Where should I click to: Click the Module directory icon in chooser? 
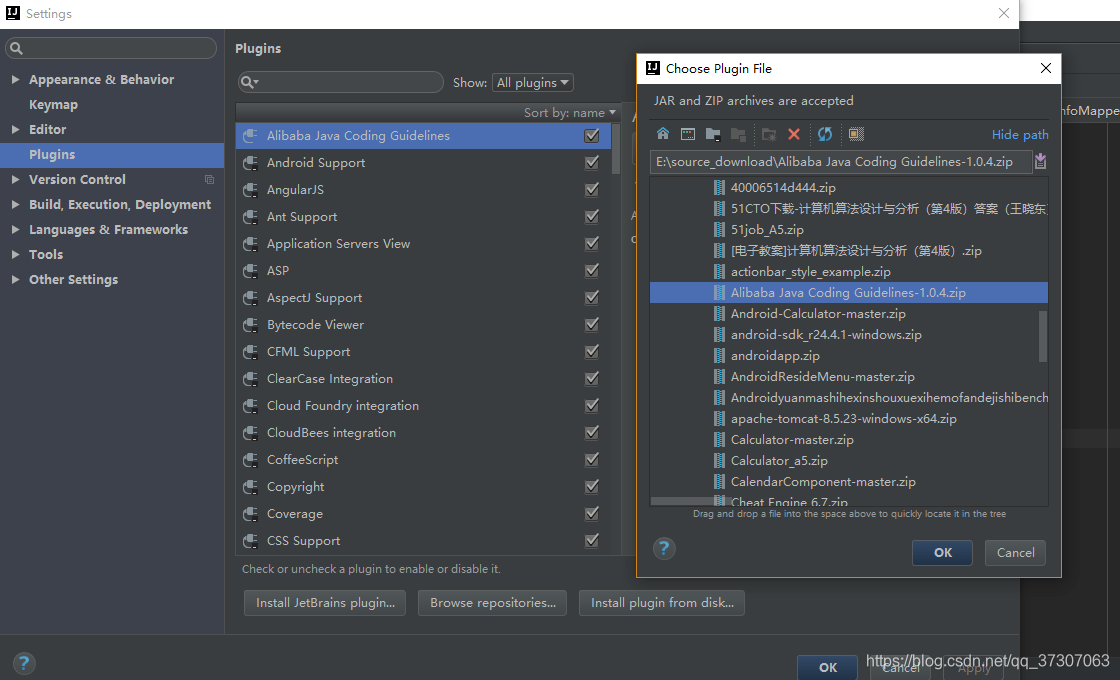coord(738,134)
